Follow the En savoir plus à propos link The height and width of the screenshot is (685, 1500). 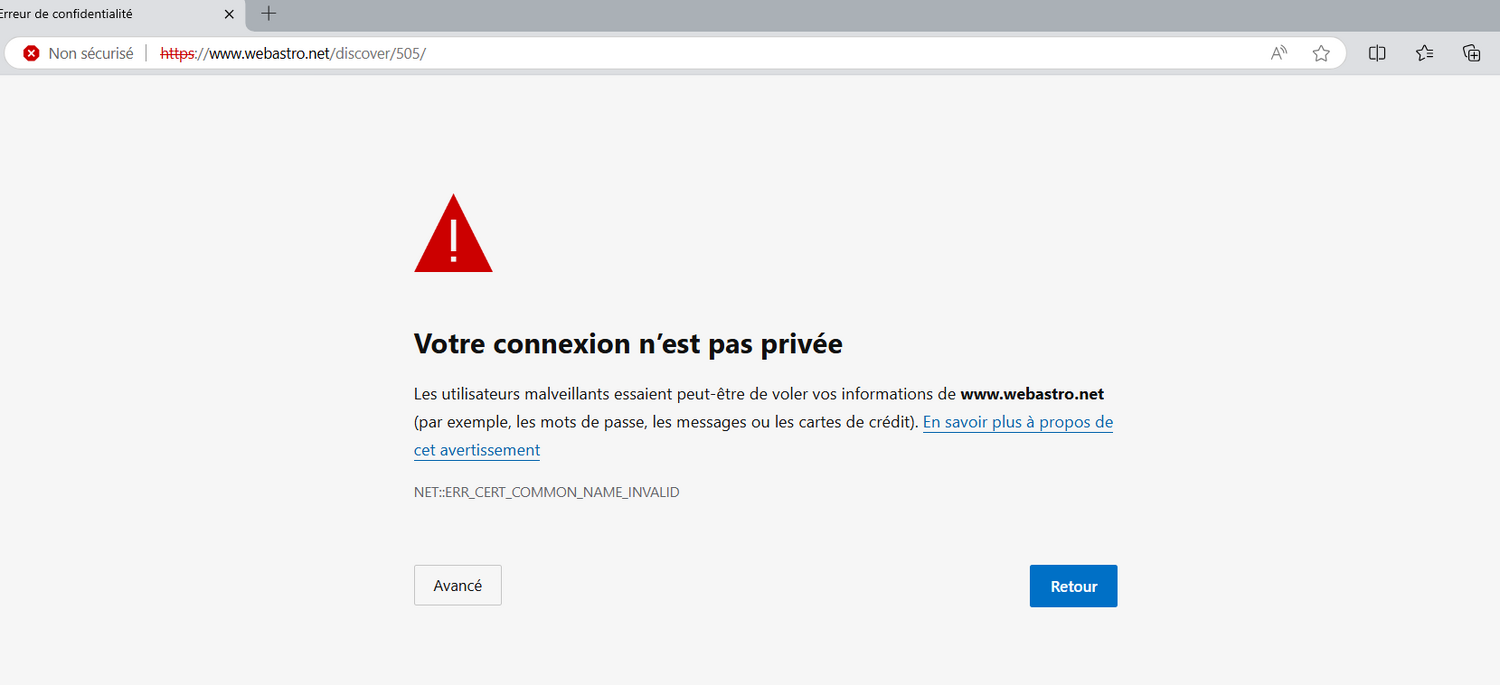tap(1017, 422)
